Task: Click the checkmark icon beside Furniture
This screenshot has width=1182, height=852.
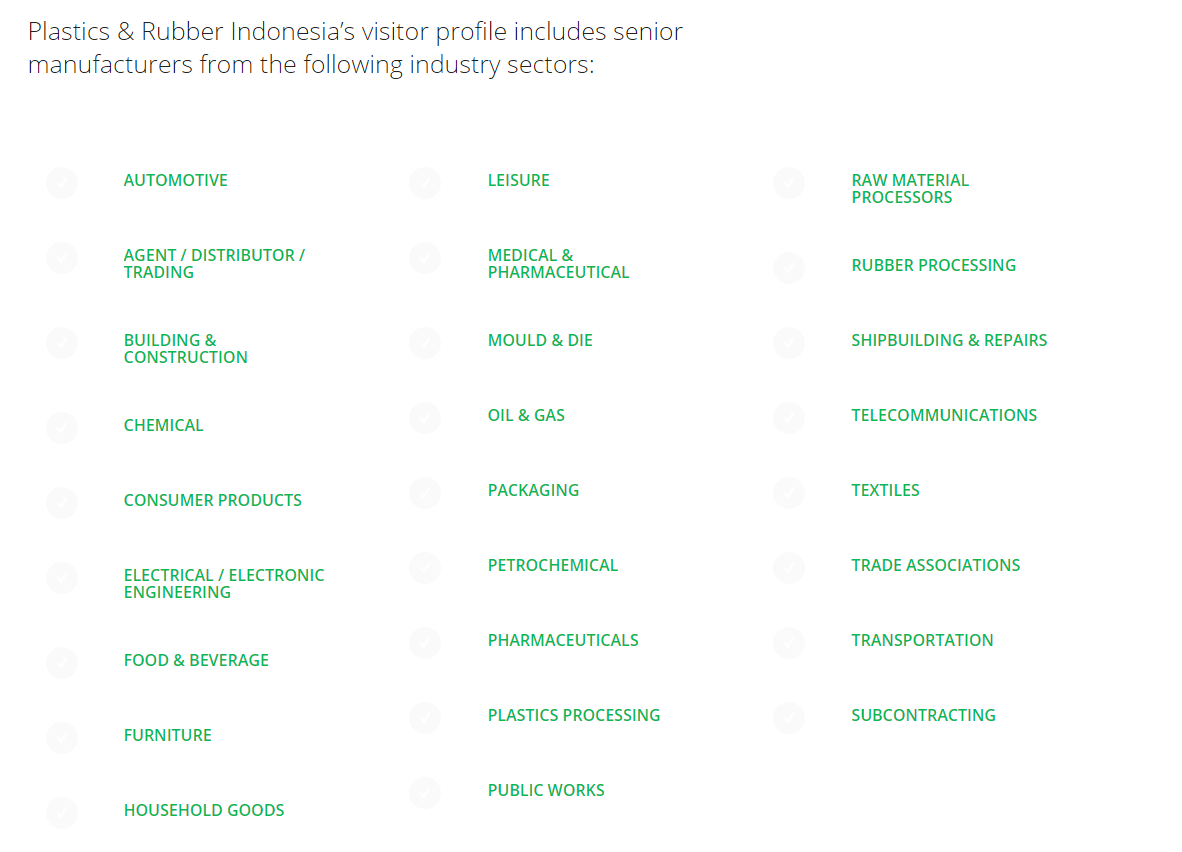Action: coord(62,738)
